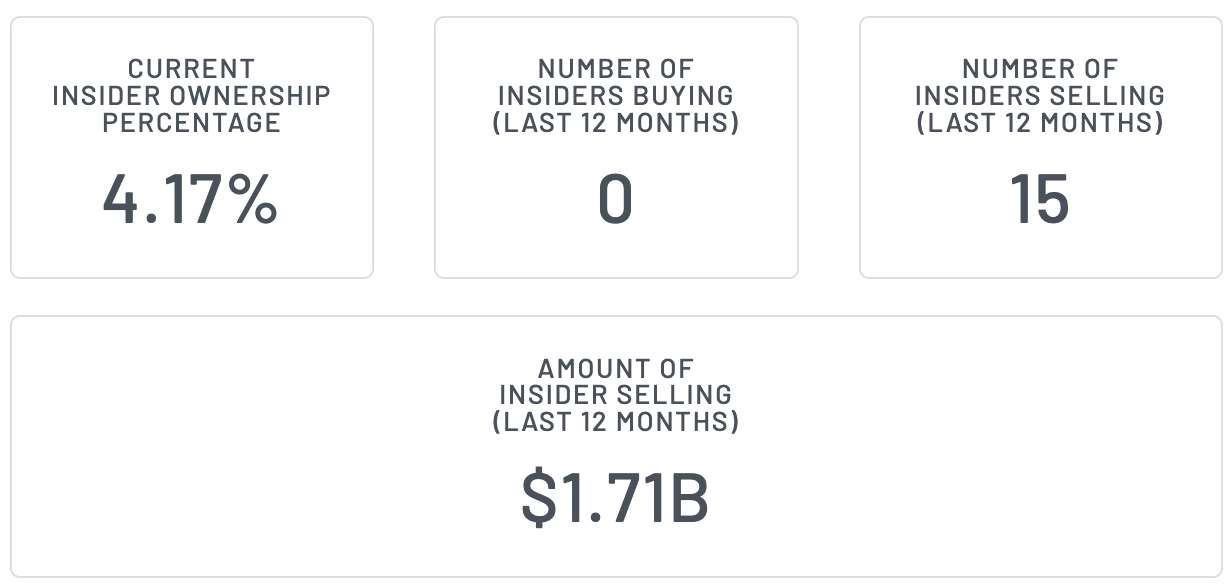Click the 15 insiders selling value

point(1039,199)
